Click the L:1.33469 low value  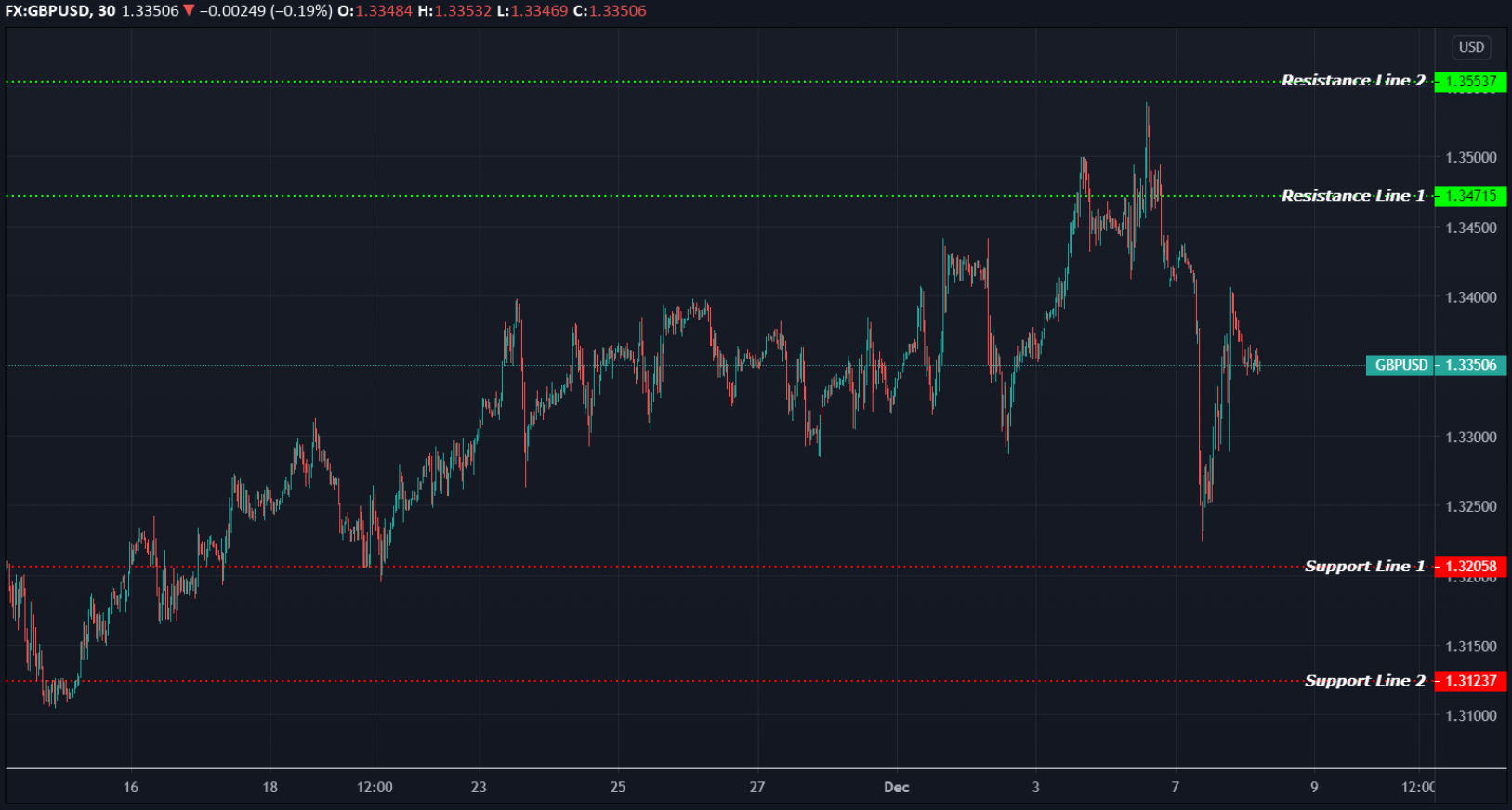coord(532,11)
